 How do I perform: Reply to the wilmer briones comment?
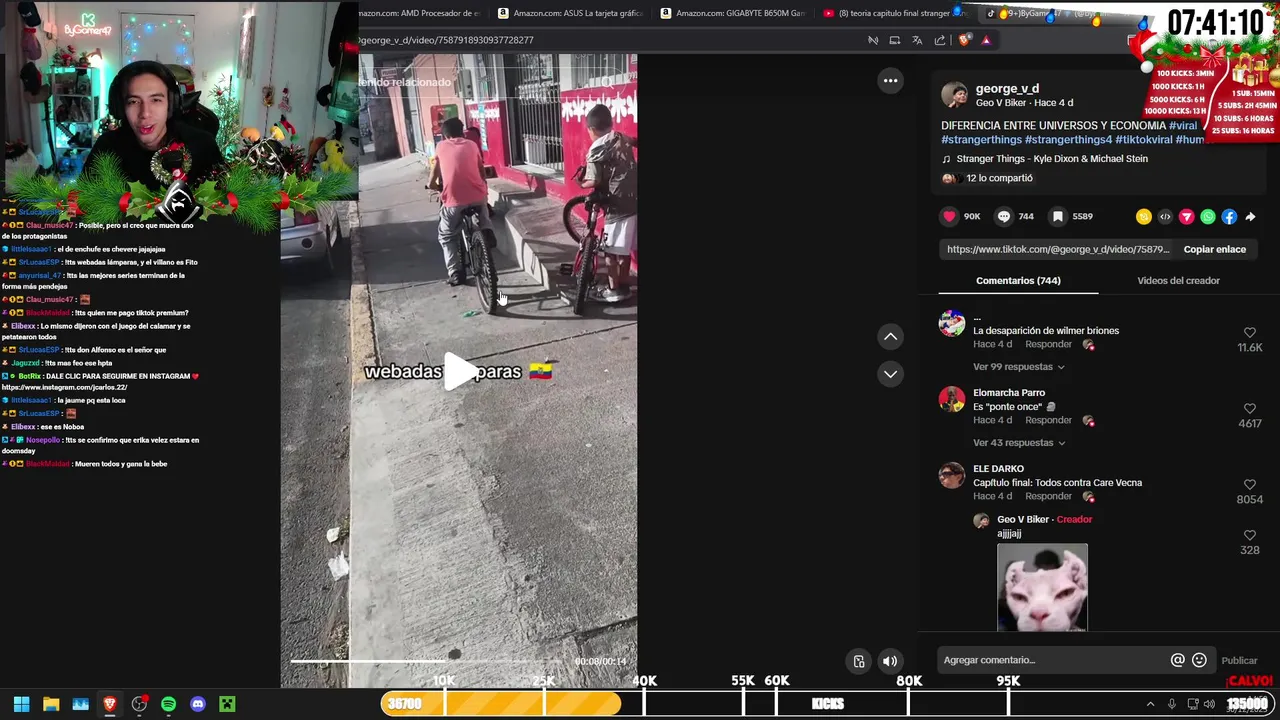click(1048, 344)
